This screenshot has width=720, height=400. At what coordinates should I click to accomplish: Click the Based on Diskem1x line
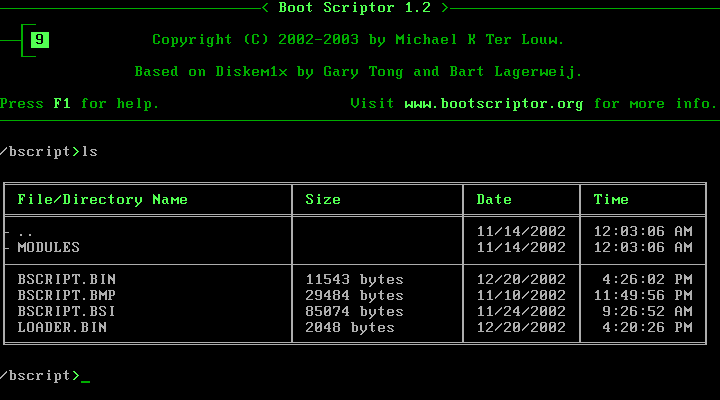pos(358,72)
